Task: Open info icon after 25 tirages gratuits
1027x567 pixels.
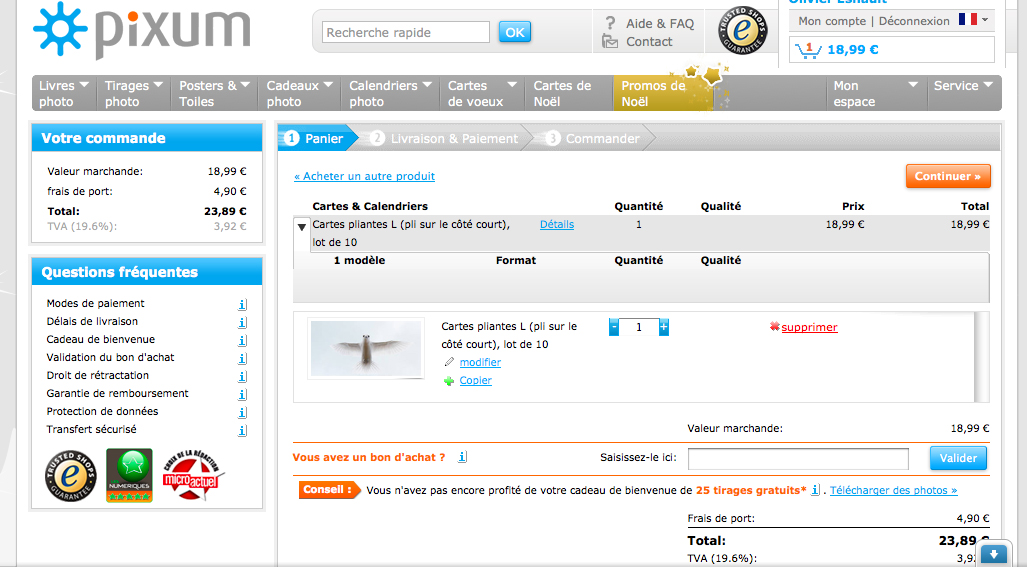Action: pyautogui.click(x=815, y=490)
